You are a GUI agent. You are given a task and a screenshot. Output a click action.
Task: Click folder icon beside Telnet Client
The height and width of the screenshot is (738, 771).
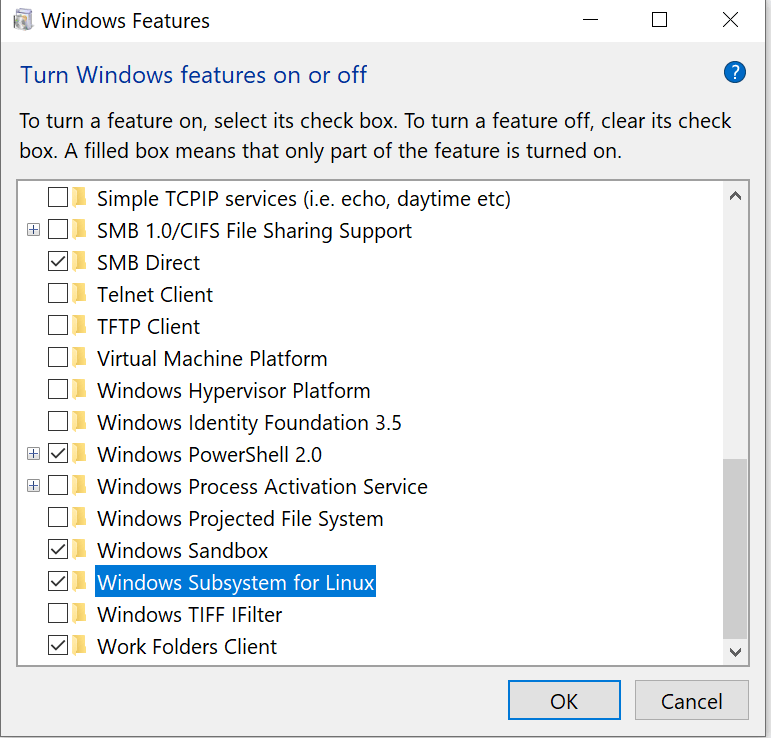(79, 294)
